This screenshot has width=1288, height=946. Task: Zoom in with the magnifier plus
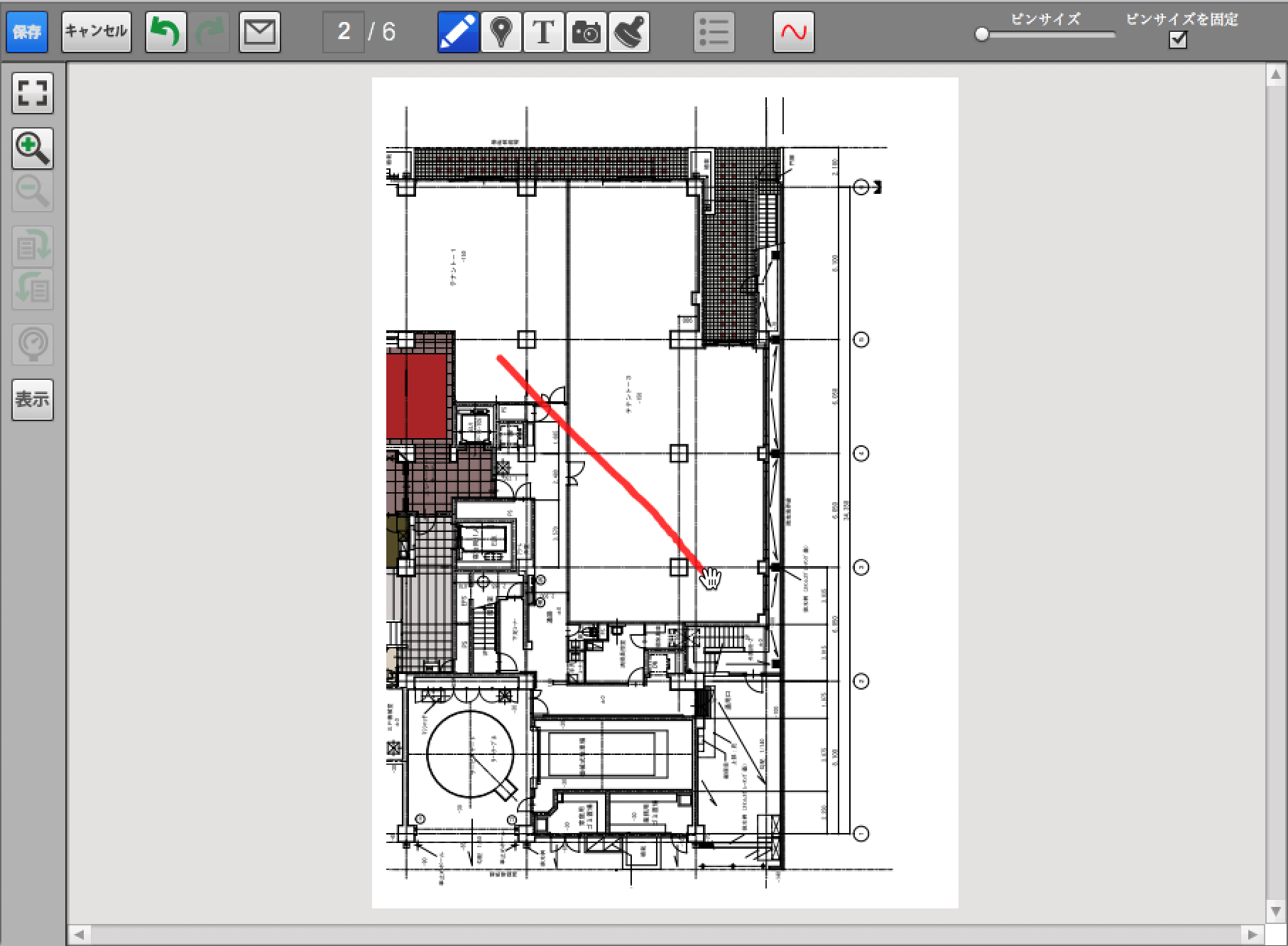33,148
